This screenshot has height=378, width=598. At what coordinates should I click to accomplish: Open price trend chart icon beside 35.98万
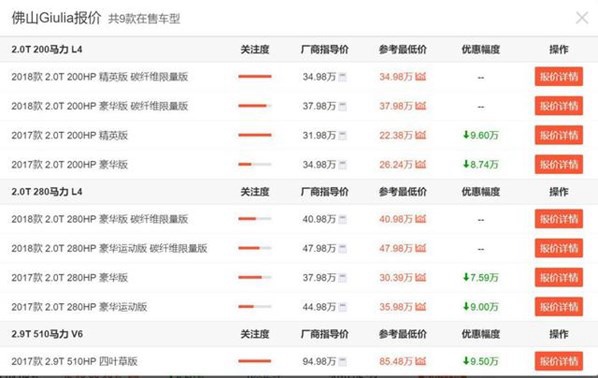point(420,306)
